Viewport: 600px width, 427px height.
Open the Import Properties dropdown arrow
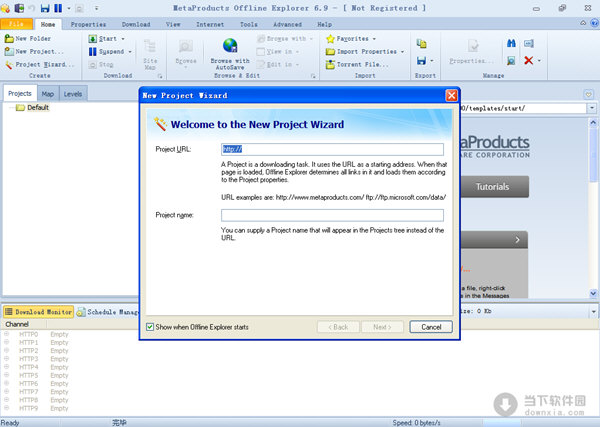(x=403, y=52)
